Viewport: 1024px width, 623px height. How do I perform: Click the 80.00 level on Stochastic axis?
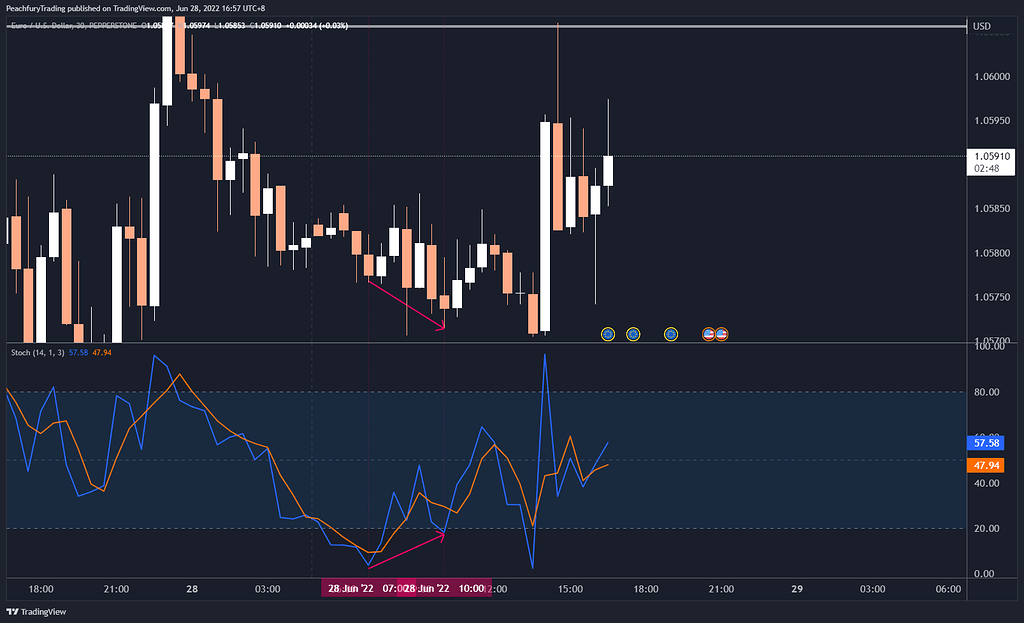click(991, 392)
